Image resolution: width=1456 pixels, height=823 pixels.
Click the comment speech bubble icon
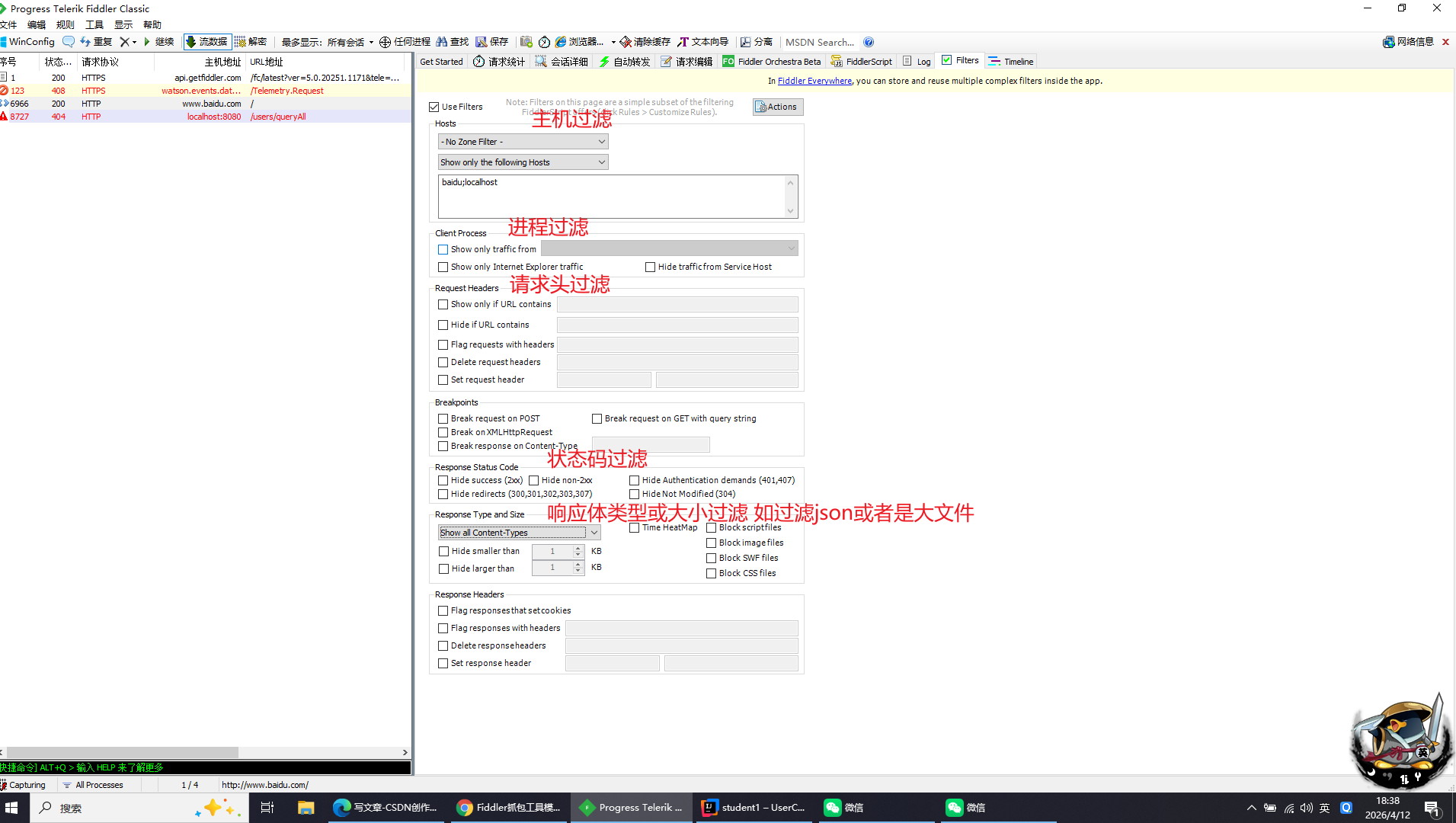tap(69, 42)
